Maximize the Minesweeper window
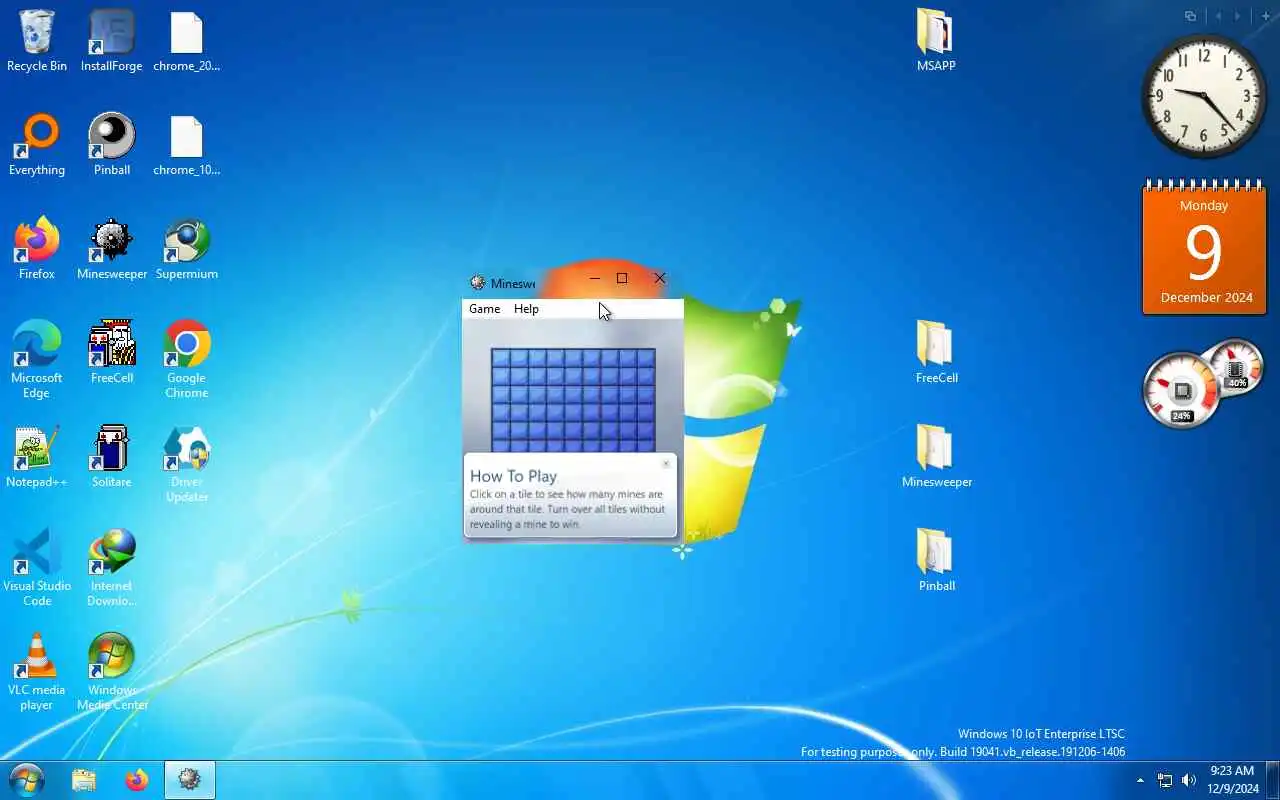The width and height of the screenshot is (1280, 800). [622, 278]
